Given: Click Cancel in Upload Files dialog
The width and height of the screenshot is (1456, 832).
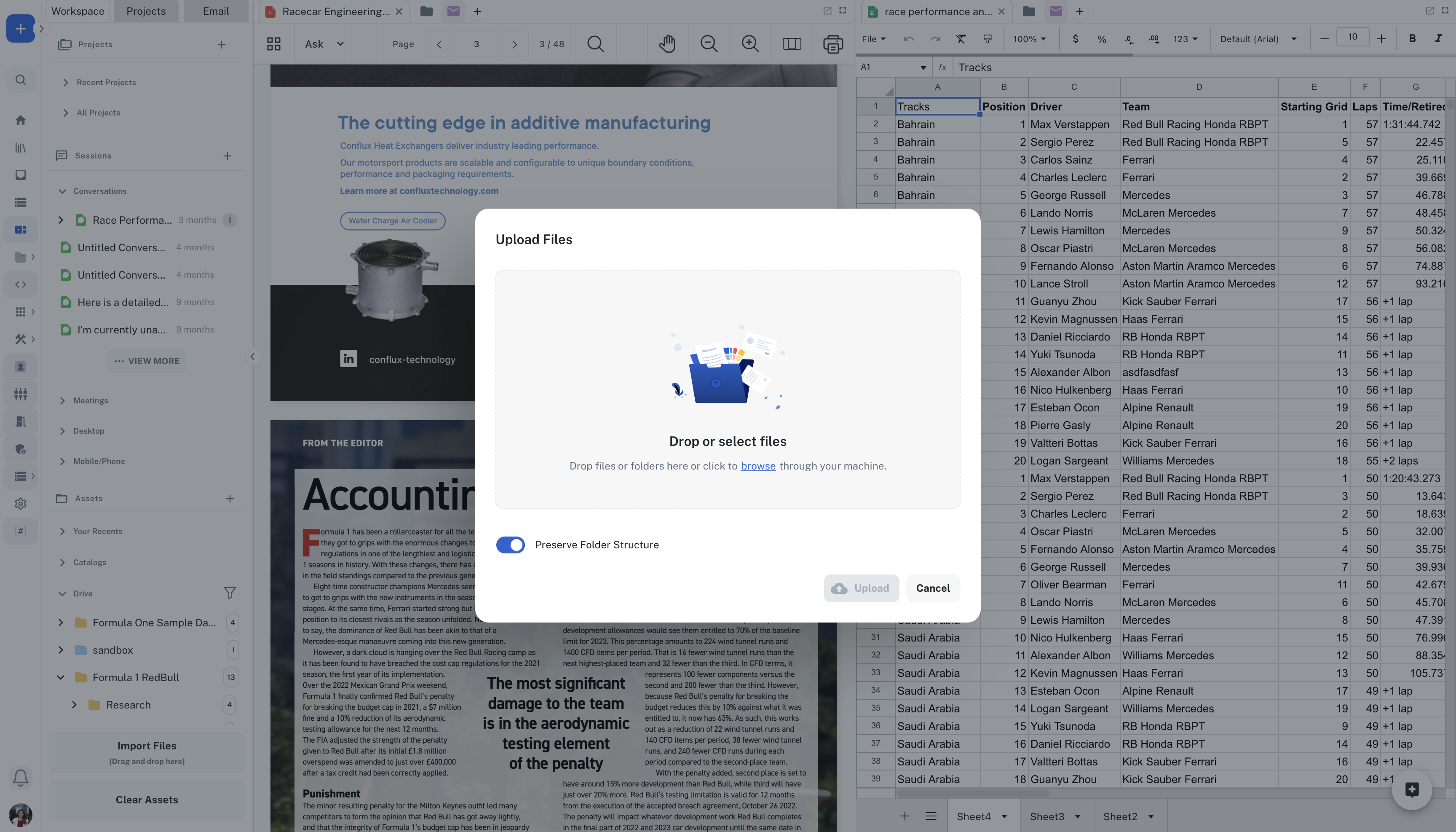Looking at the screenshot, I should (x=933, y=588).
